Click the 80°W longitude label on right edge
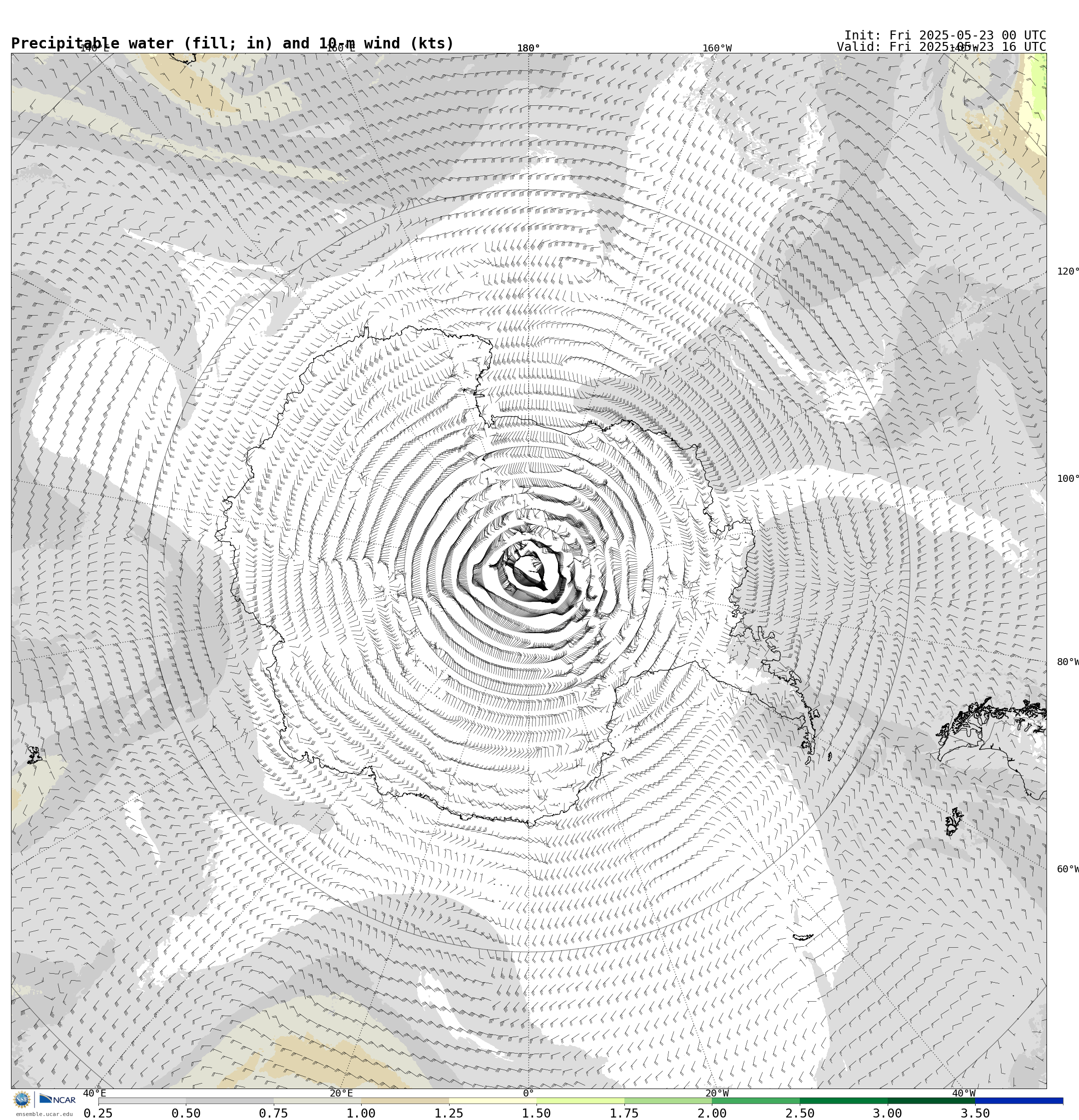The image size is (1079, 1120). (x=1068, y=662)
